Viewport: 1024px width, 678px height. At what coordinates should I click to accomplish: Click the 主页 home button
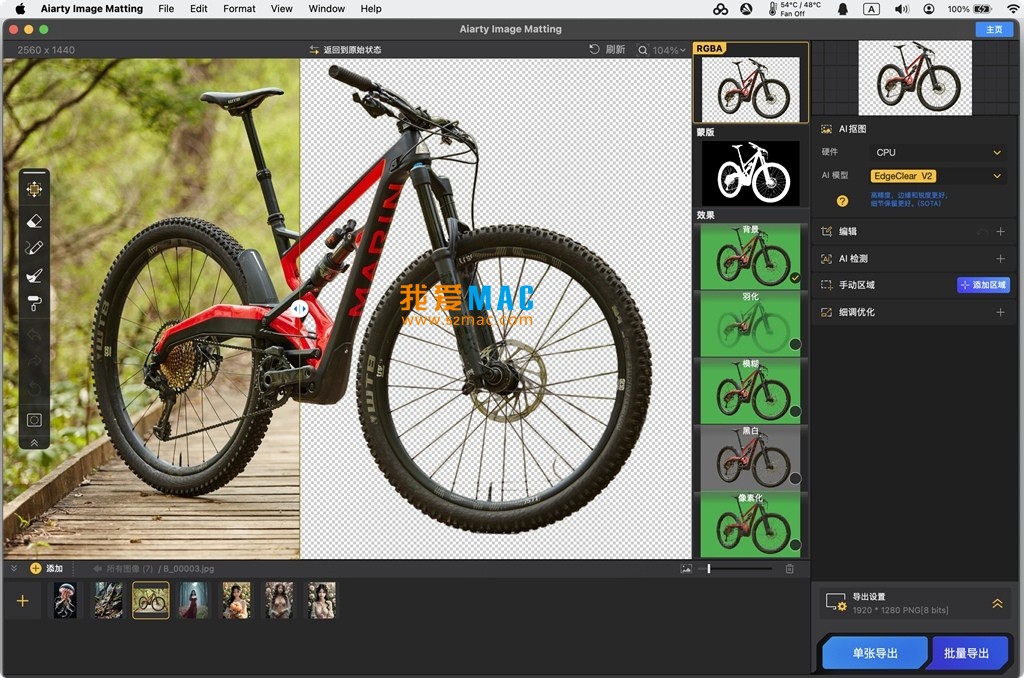click(x=994, y=29)
